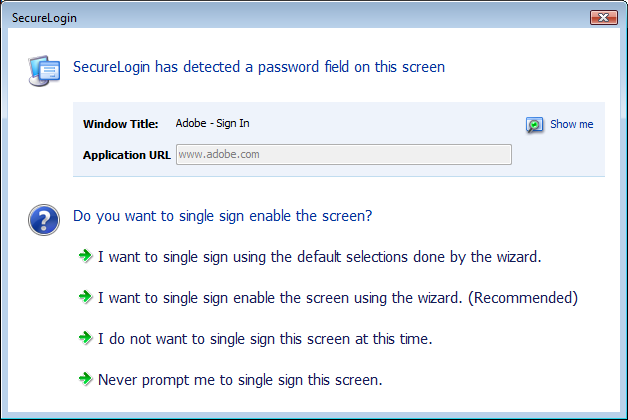Decline single sign for this screen at this time

(x=265, y=339)
